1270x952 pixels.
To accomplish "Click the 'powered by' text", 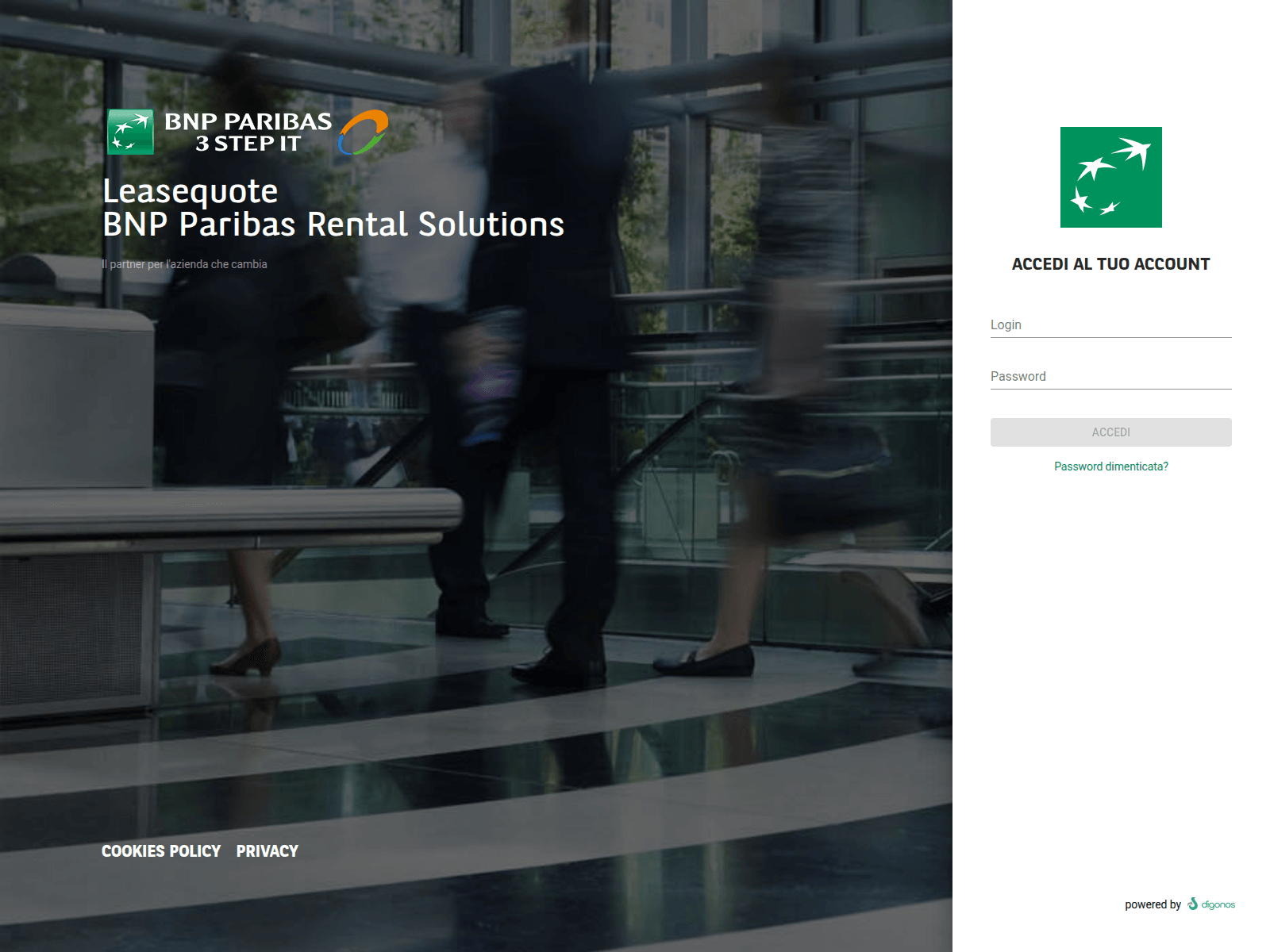I will pos(1153,904).
